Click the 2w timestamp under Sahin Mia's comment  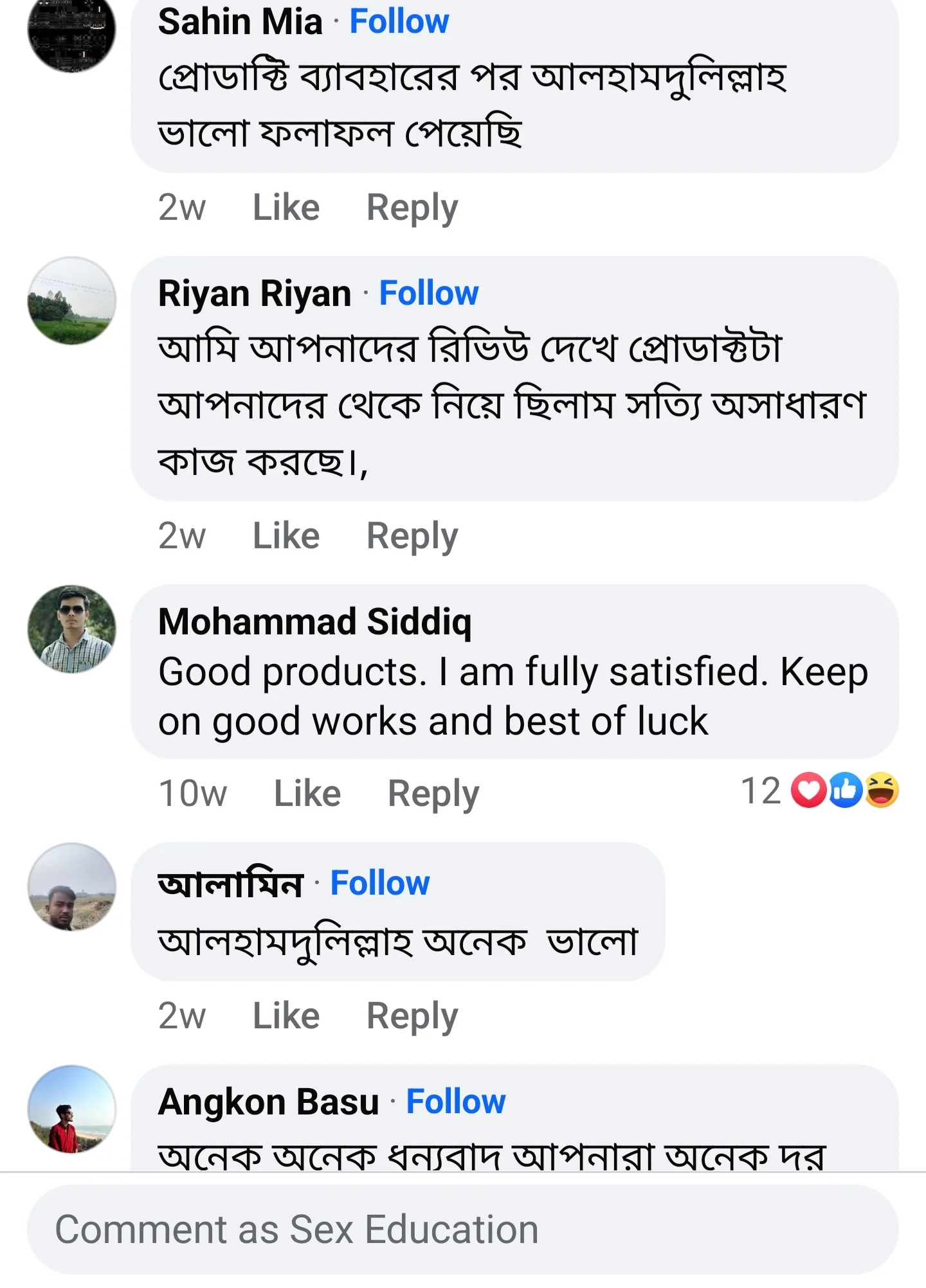(182, 207)
